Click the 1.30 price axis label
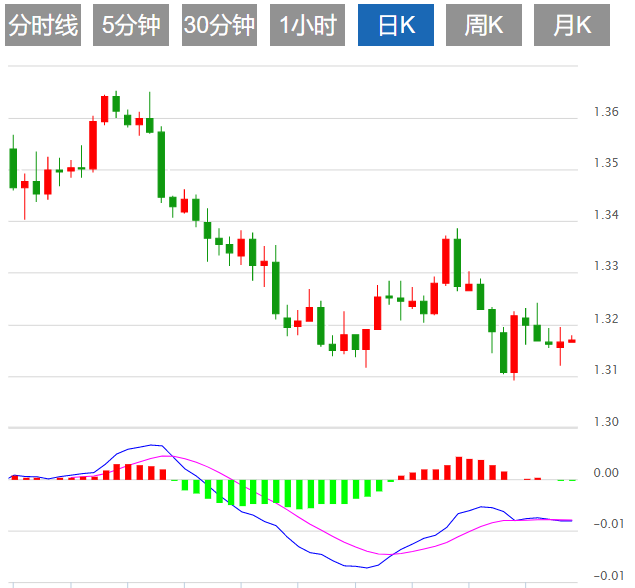Viewport: 635px width, 588px height. (x=606, y=422)
